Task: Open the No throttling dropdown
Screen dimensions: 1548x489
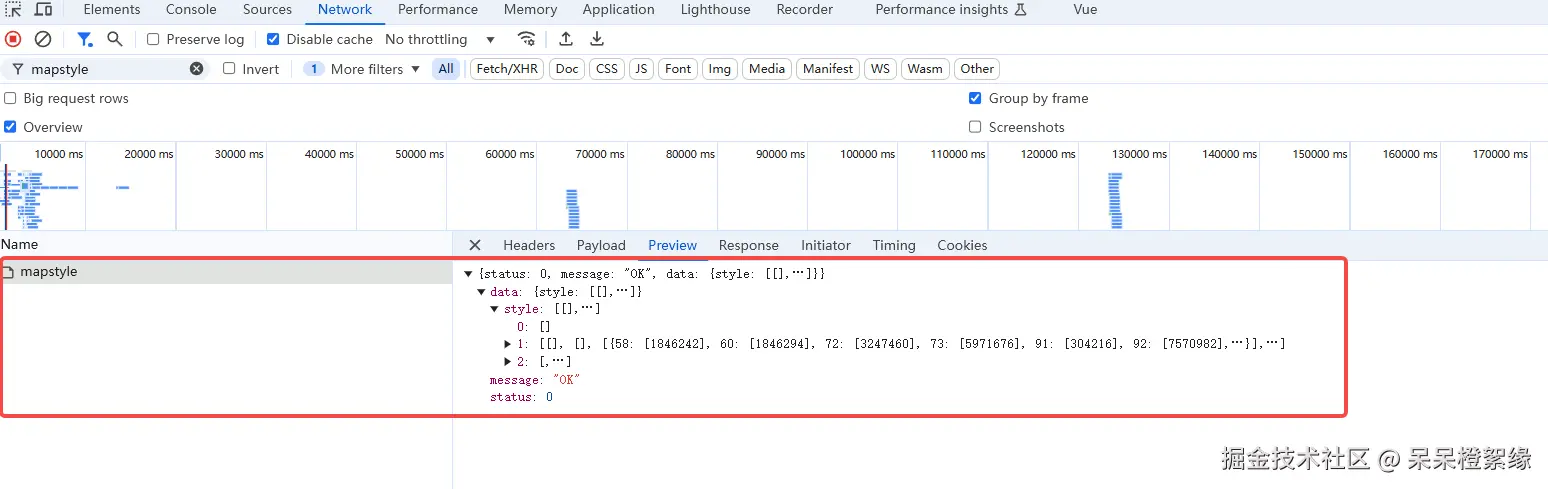Action: pyautogui.click(x=440, y=39)
